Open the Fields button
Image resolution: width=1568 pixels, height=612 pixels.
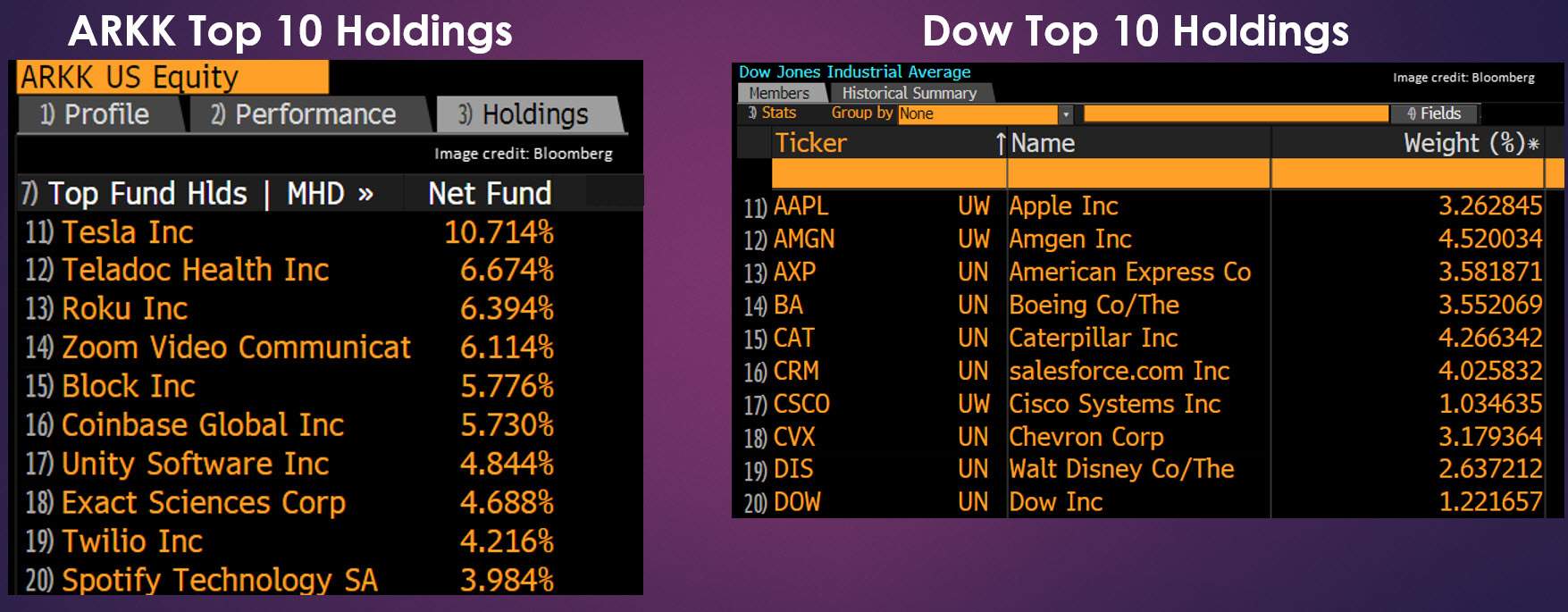point(1435,113)
